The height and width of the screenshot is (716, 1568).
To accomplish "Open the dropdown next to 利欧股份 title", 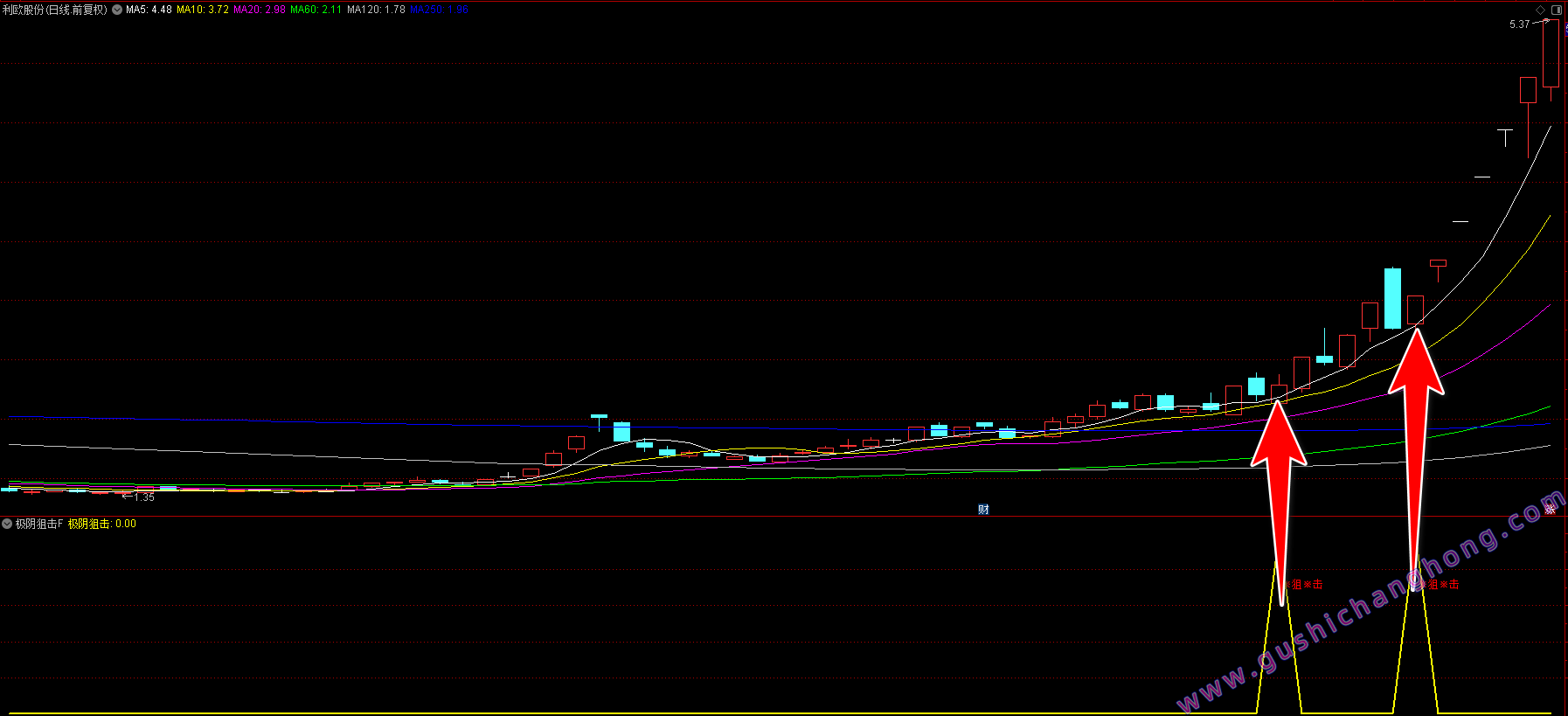I will 117,10.
